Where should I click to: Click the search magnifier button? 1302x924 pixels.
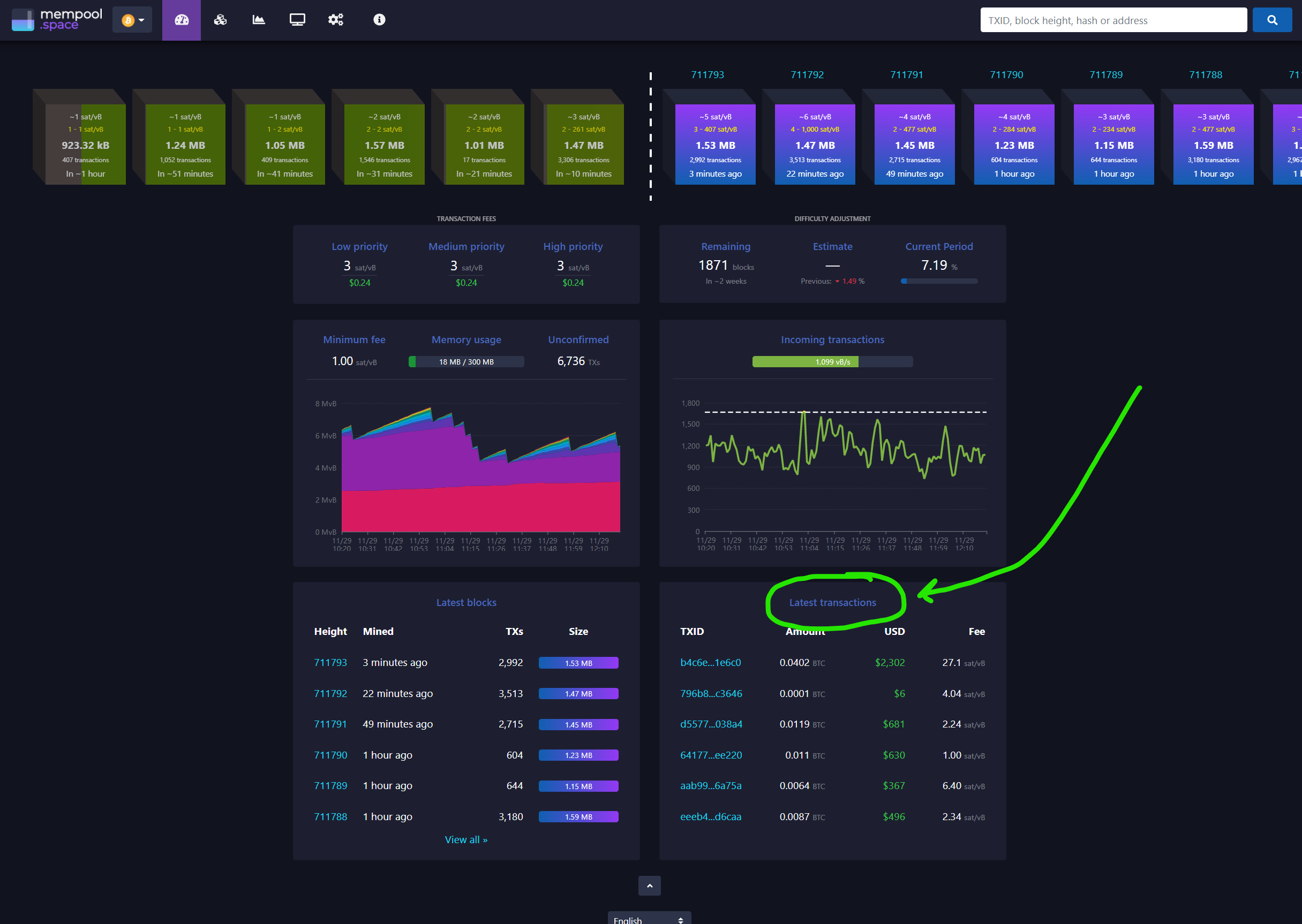[x=1272, y=19]
